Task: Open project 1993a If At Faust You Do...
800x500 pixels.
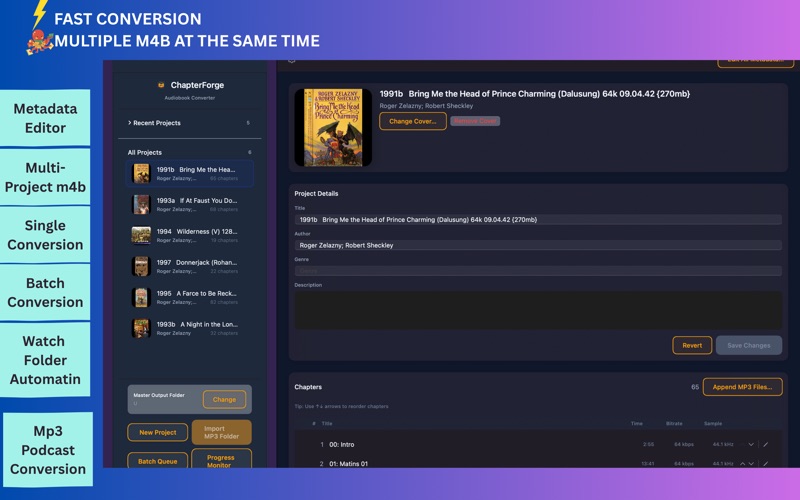Action: pyautogui.click(x=189, y=205)
